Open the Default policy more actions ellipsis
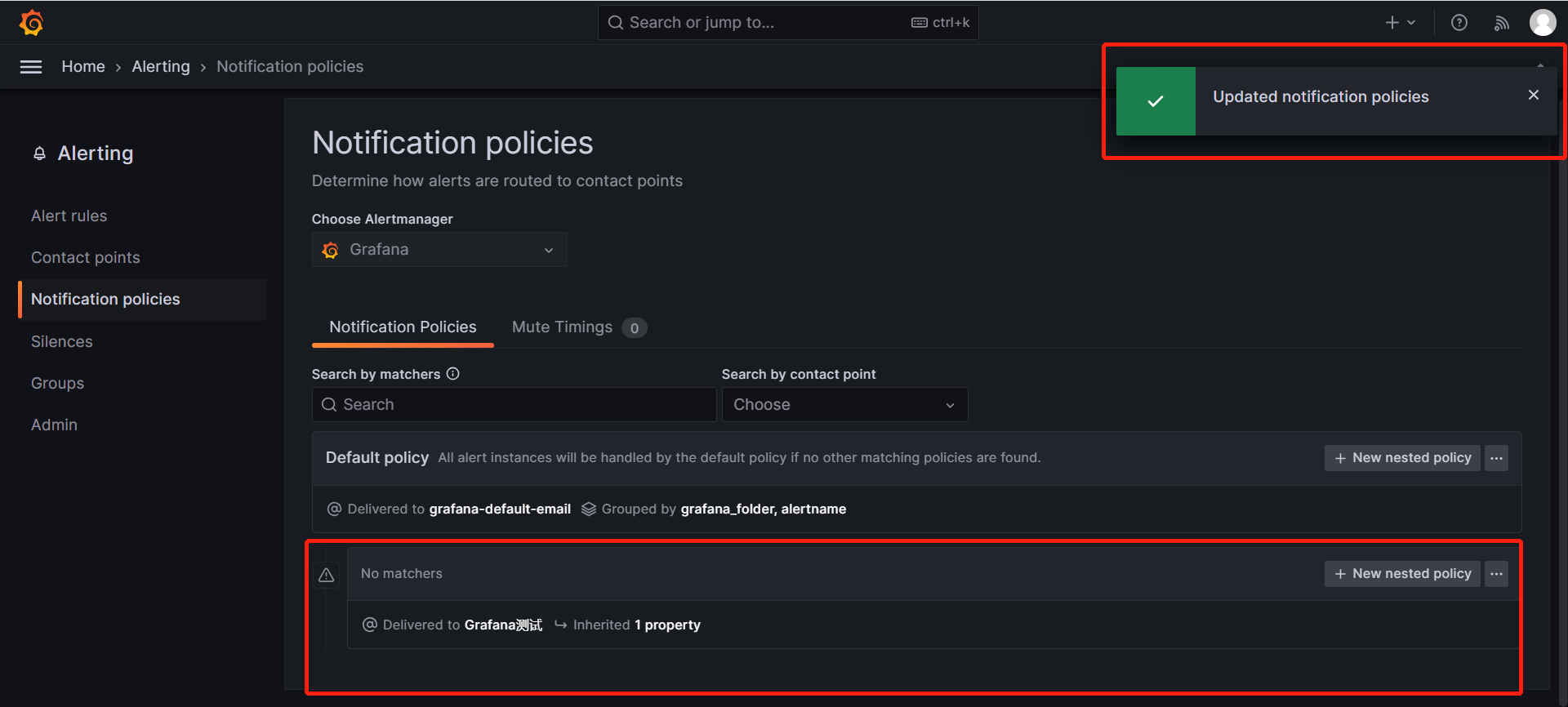The height and width of the screenshot is (707, 1568). click(x=1496, y=458)
